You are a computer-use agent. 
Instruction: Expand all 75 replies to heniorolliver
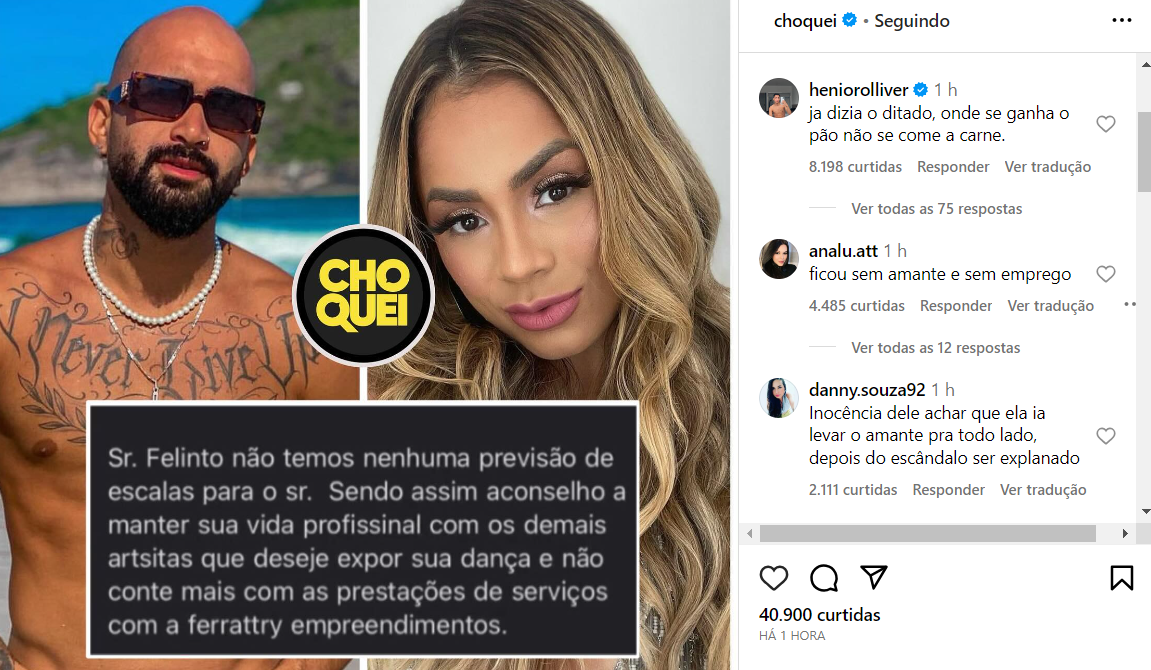point(937,209)
